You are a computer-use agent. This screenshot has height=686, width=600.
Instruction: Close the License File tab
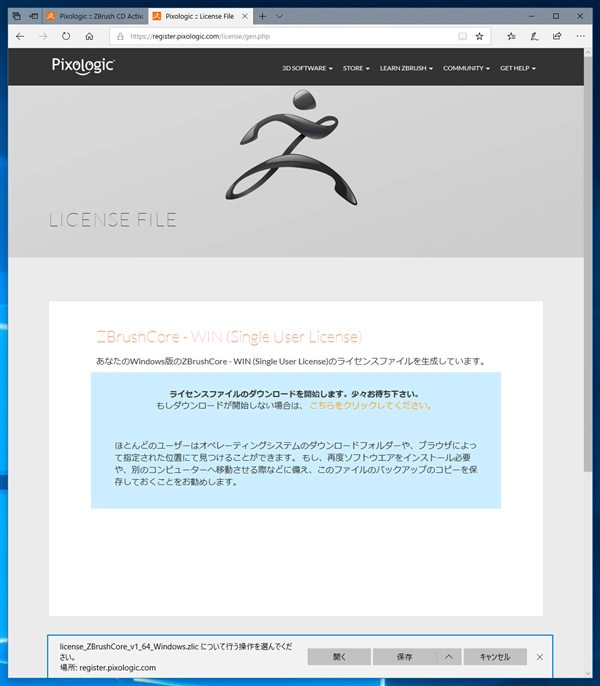245,16
